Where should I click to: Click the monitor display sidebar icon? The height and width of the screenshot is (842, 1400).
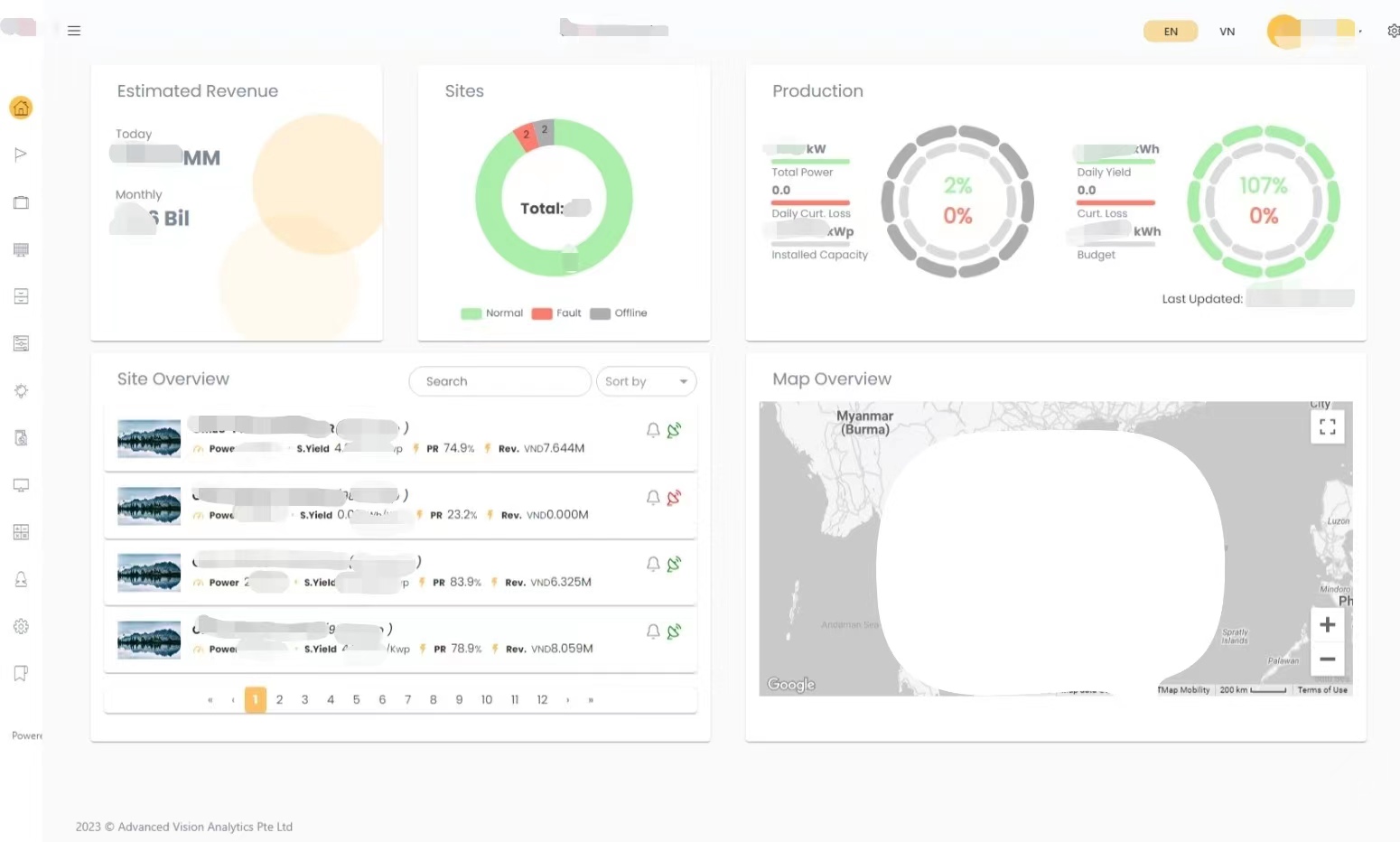(21, 485)
